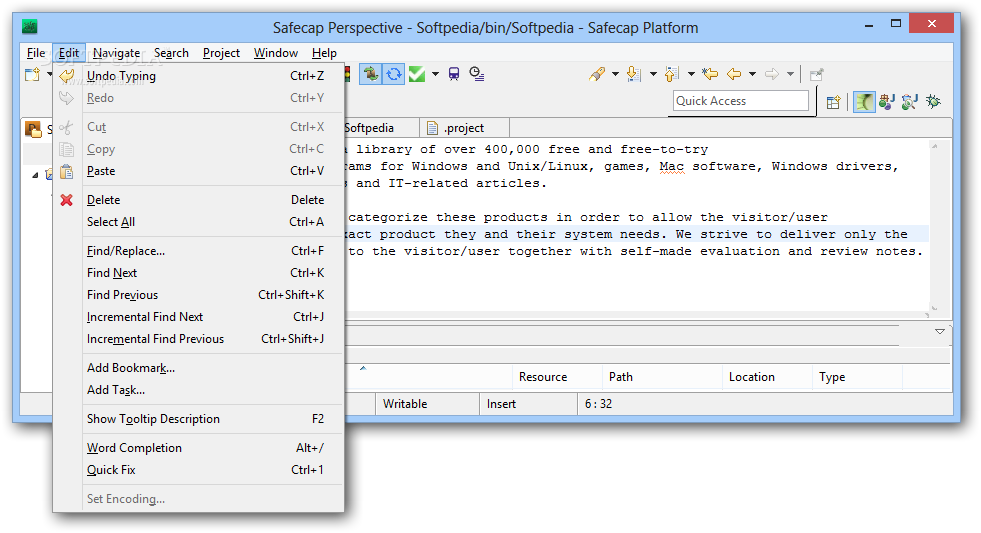This screenshot has height=533, width=981.
Task: Open the Forward history dropdown arrow
Action: [791, 74]
